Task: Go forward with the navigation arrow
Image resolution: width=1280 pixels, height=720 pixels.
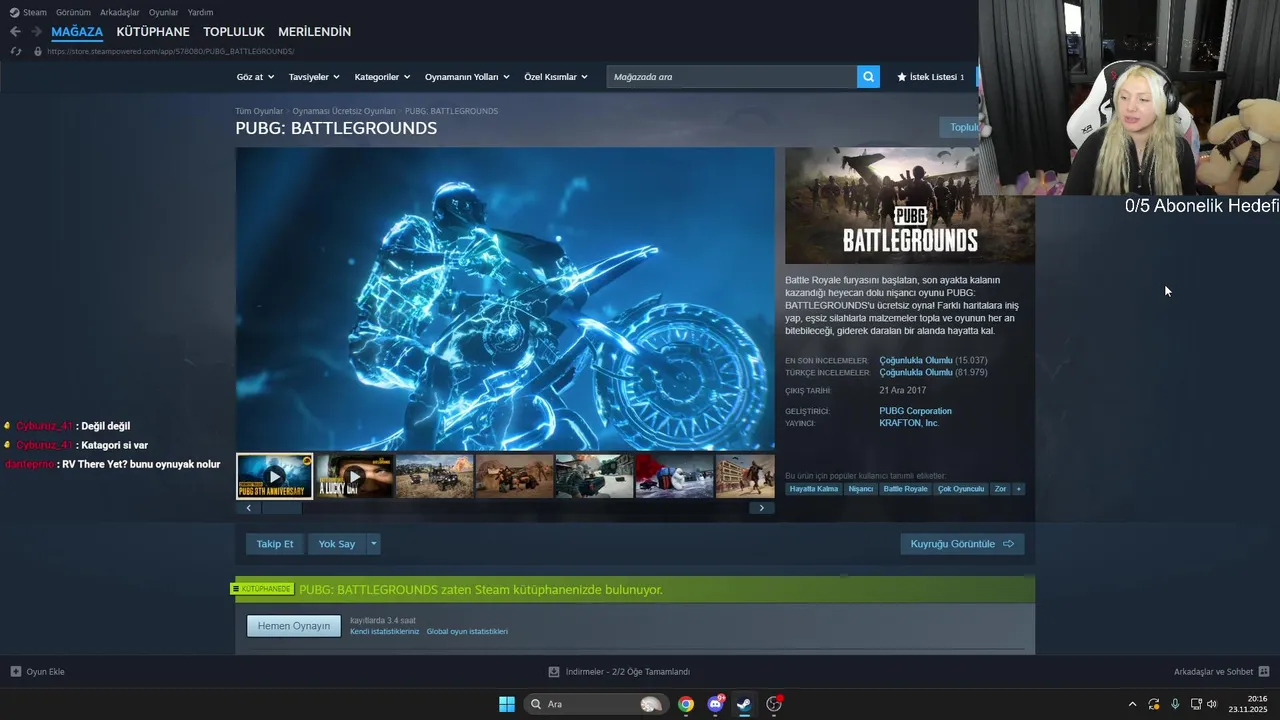Action: [36, 32]
